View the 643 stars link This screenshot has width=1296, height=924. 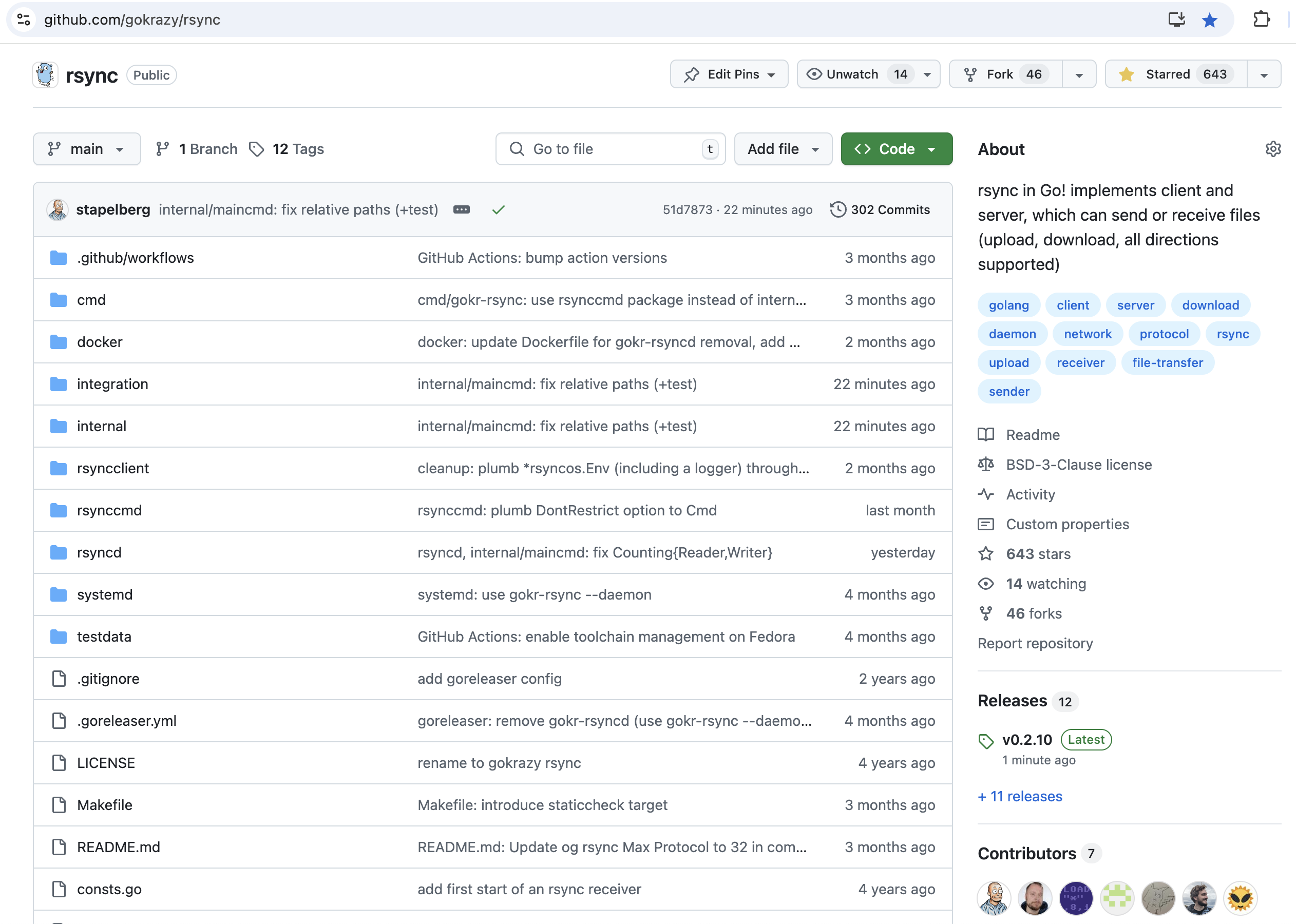[x=1024, y=553]
